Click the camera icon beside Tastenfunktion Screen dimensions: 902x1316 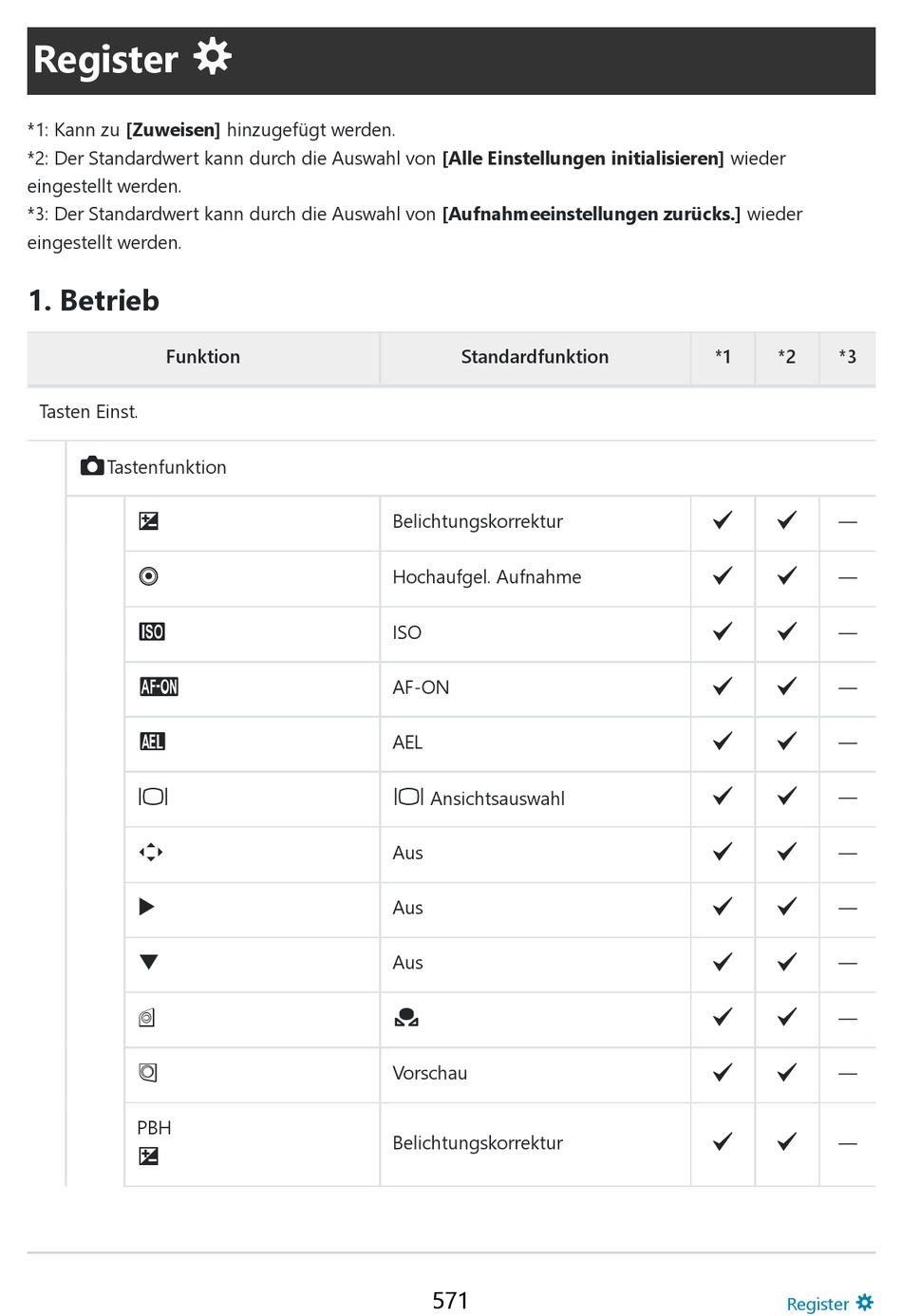[x=92, y=466]
